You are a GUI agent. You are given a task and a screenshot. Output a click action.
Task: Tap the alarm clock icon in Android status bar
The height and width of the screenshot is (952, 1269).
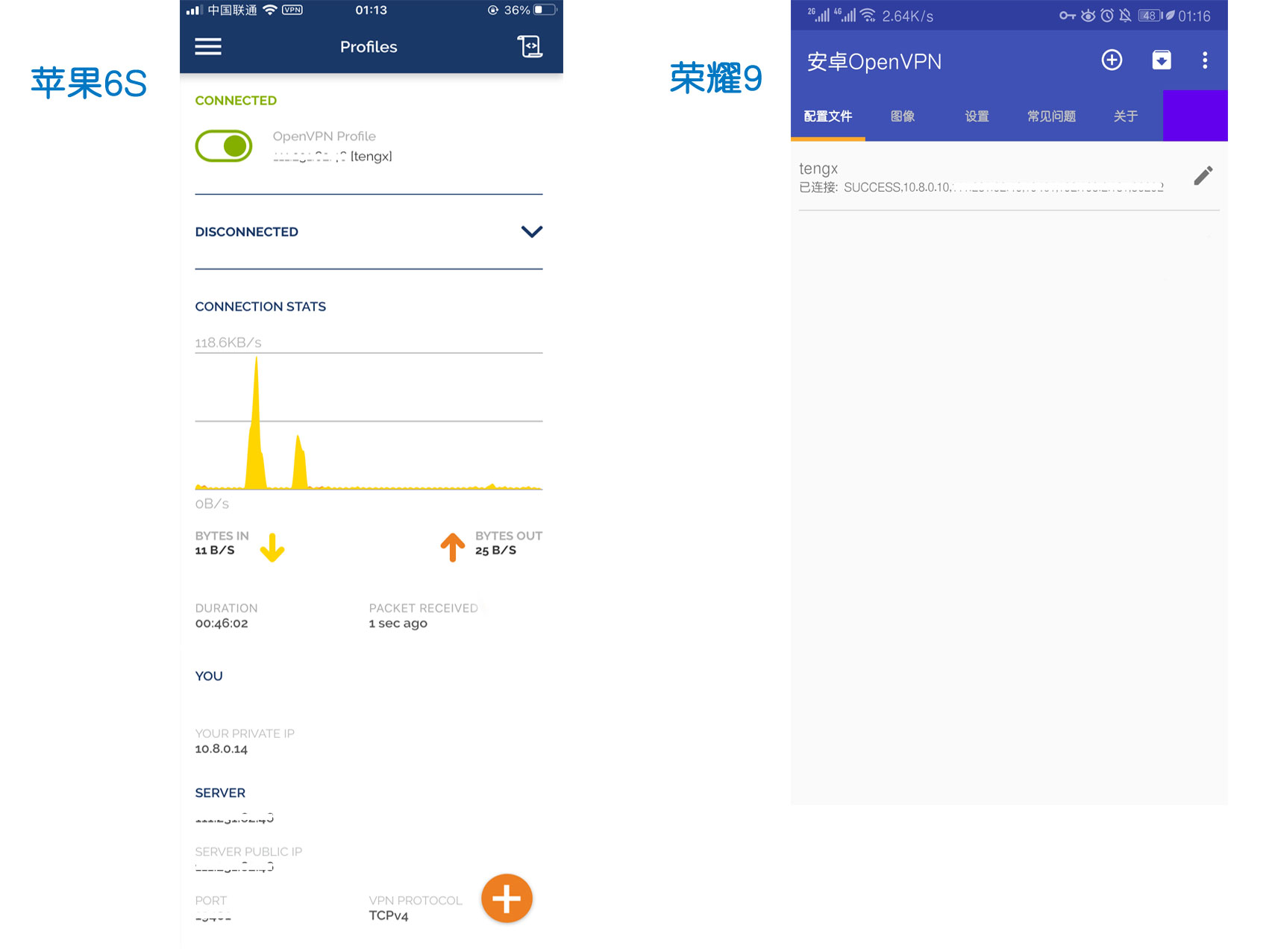tap(1107, 16)
